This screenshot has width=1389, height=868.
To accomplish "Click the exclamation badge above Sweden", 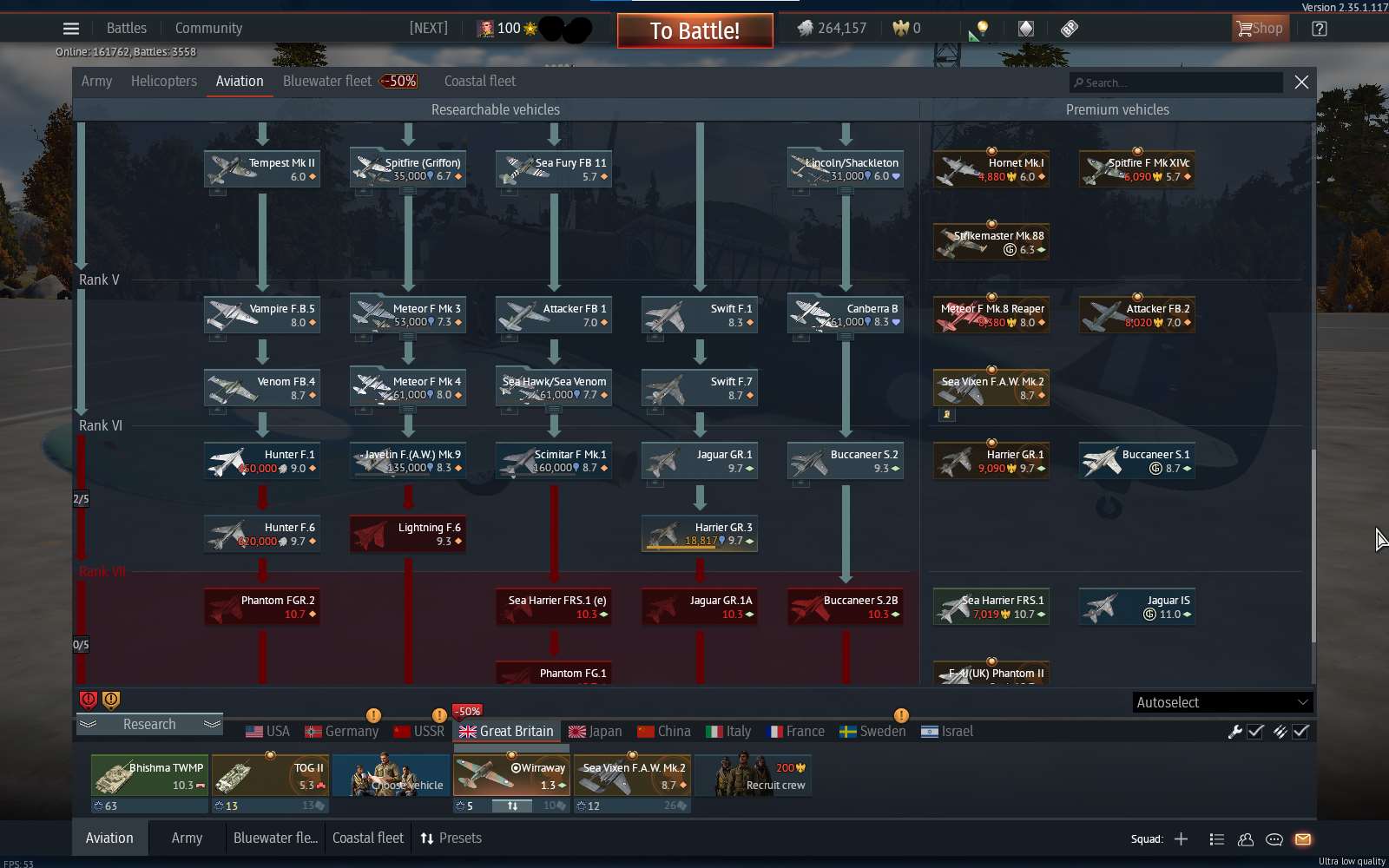I will (x=901, y=715).
